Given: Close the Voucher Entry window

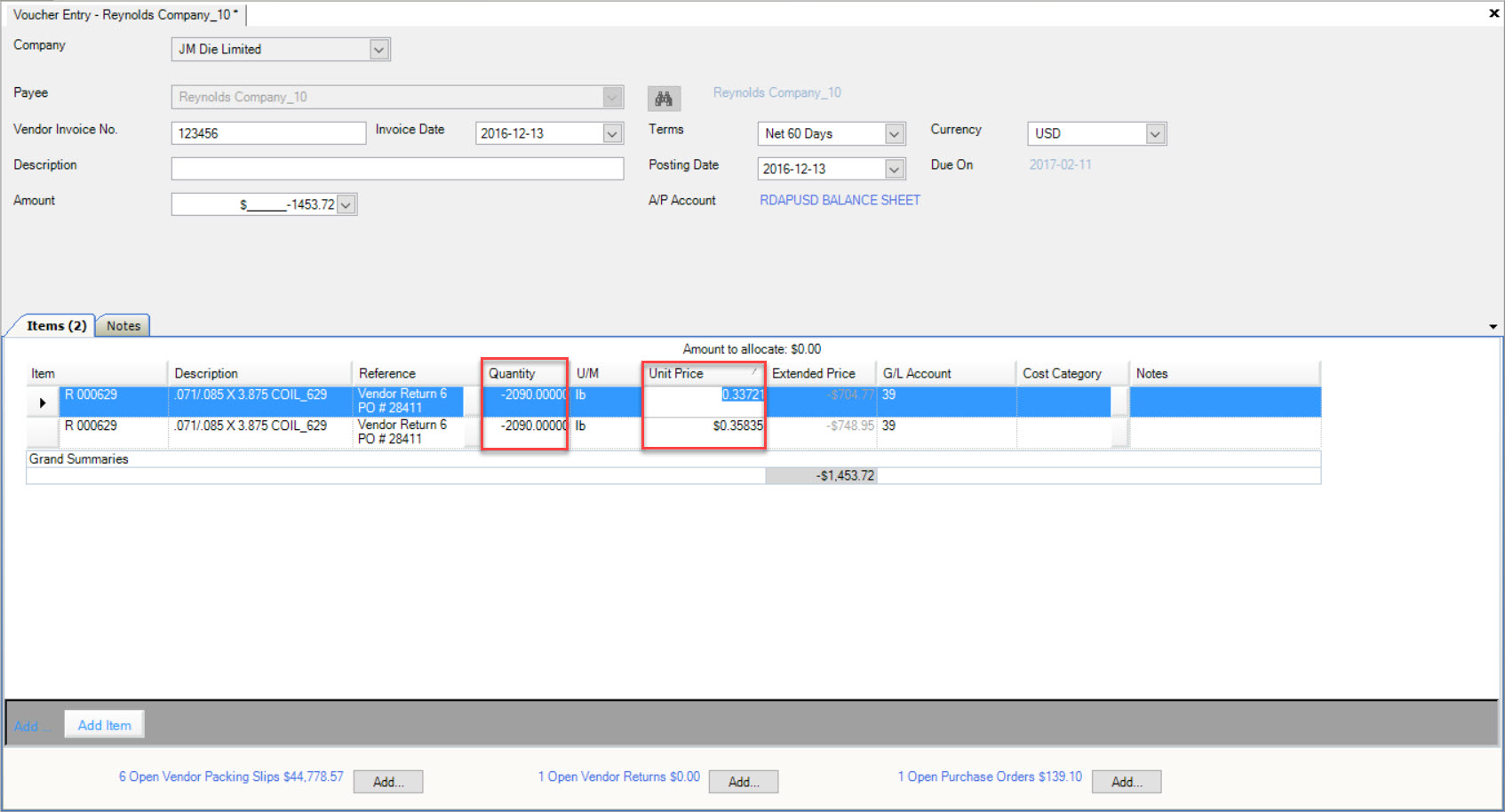Looking at the screenshot, I should point(1493,13).
